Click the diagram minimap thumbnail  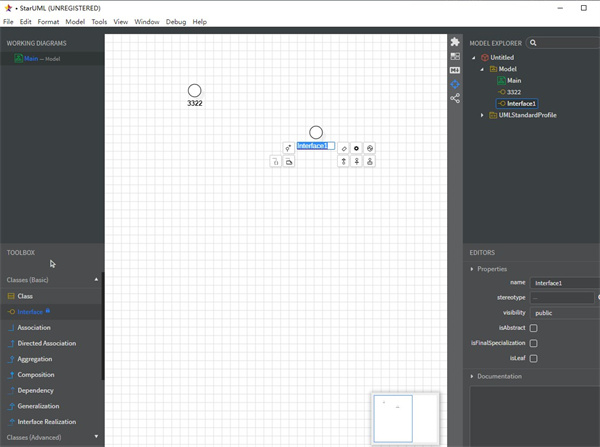[x=392, y=419]
